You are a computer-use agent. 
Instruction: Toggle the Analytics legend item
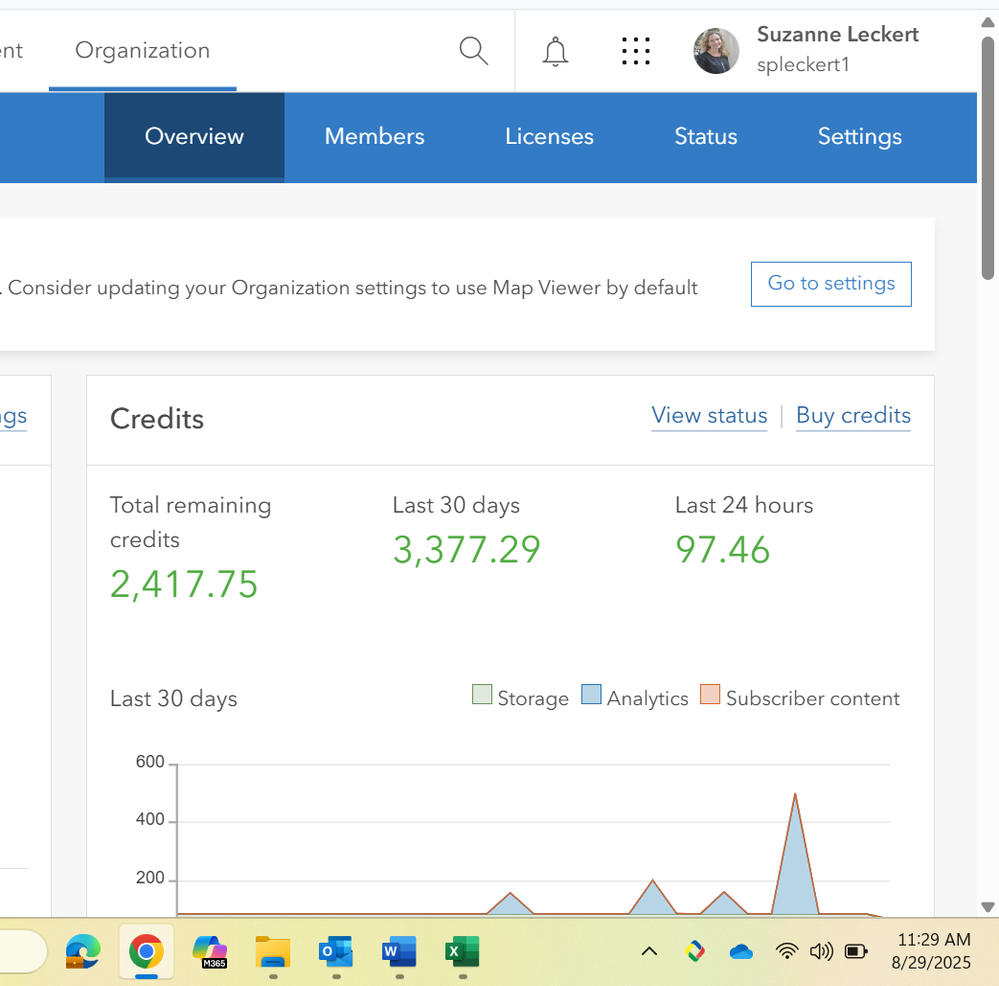(x=634, y=697)
